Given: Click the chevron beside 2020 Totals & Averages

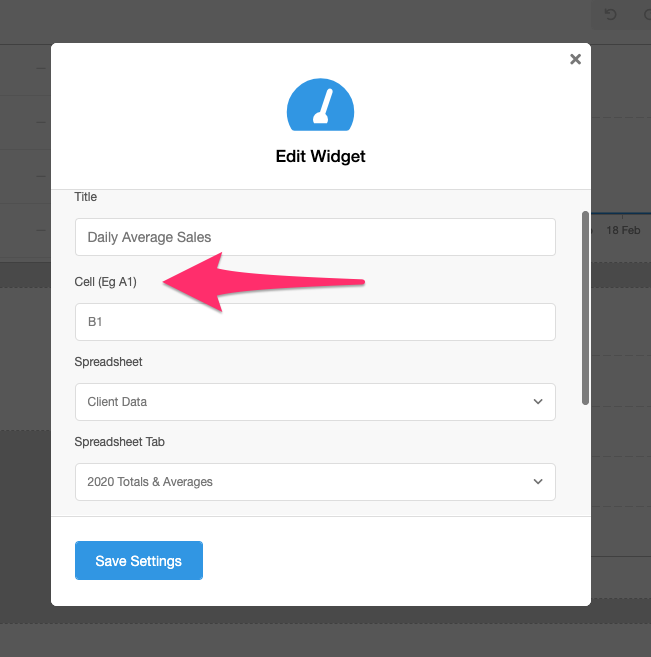Looking at the screenshot, I should point(538,482).
